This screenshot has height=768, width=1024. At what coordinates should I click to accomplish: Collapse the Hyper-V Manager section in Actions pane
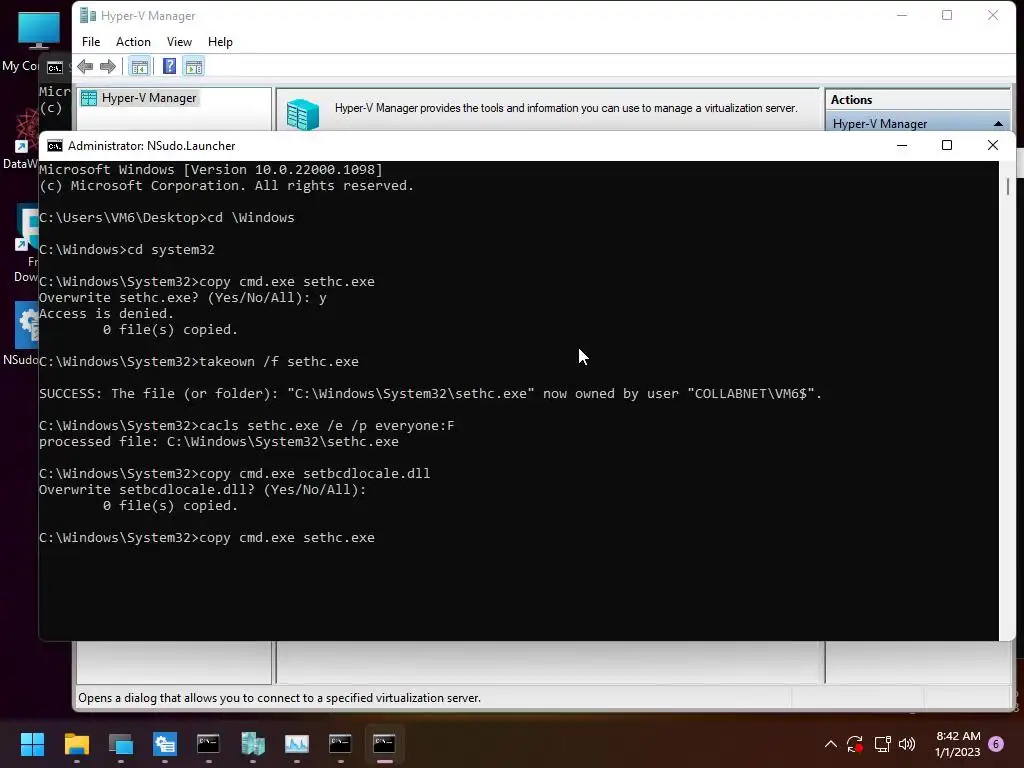coord(998,123)
